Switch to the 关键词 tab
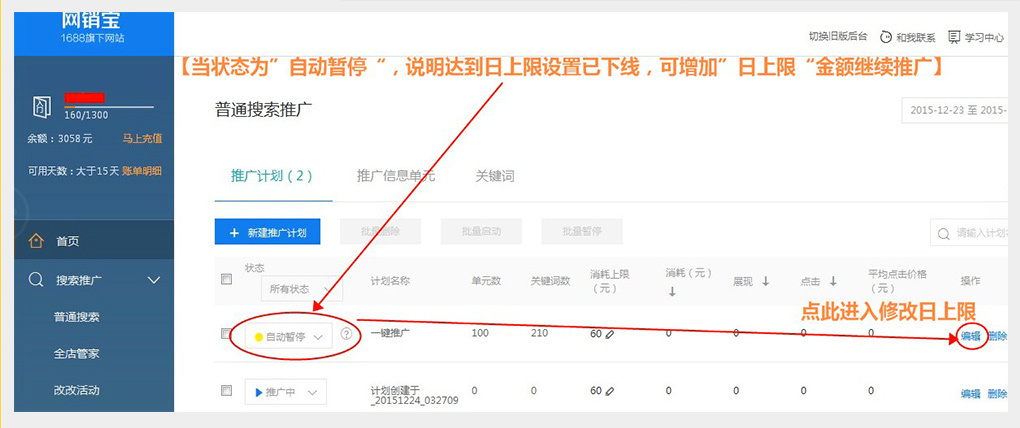Image resolution: width=1020 pixels, height=428 pixels. click(x=494, y=176)
